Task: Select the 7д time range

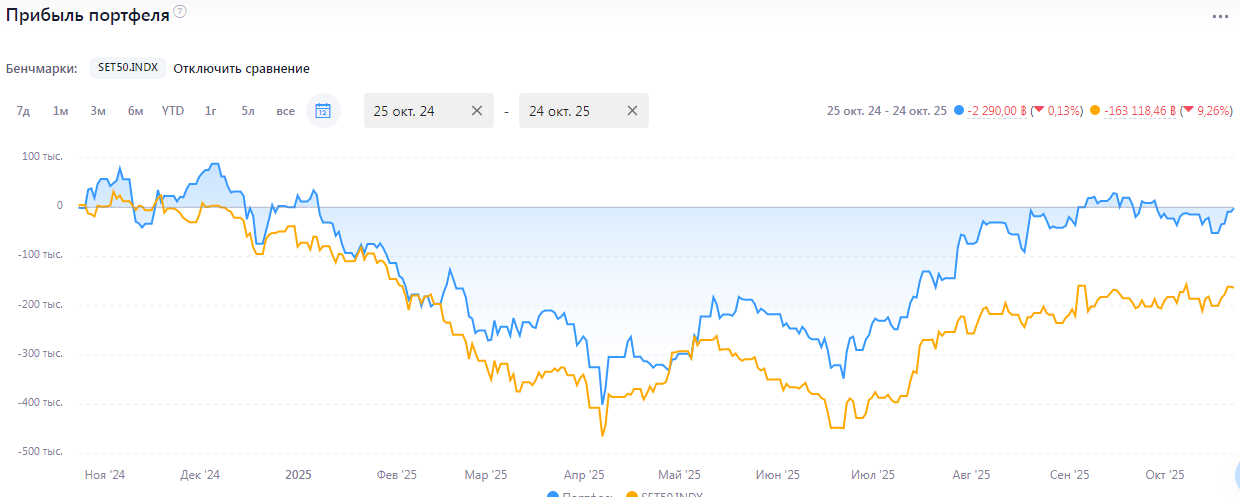Action: [23, 111]
